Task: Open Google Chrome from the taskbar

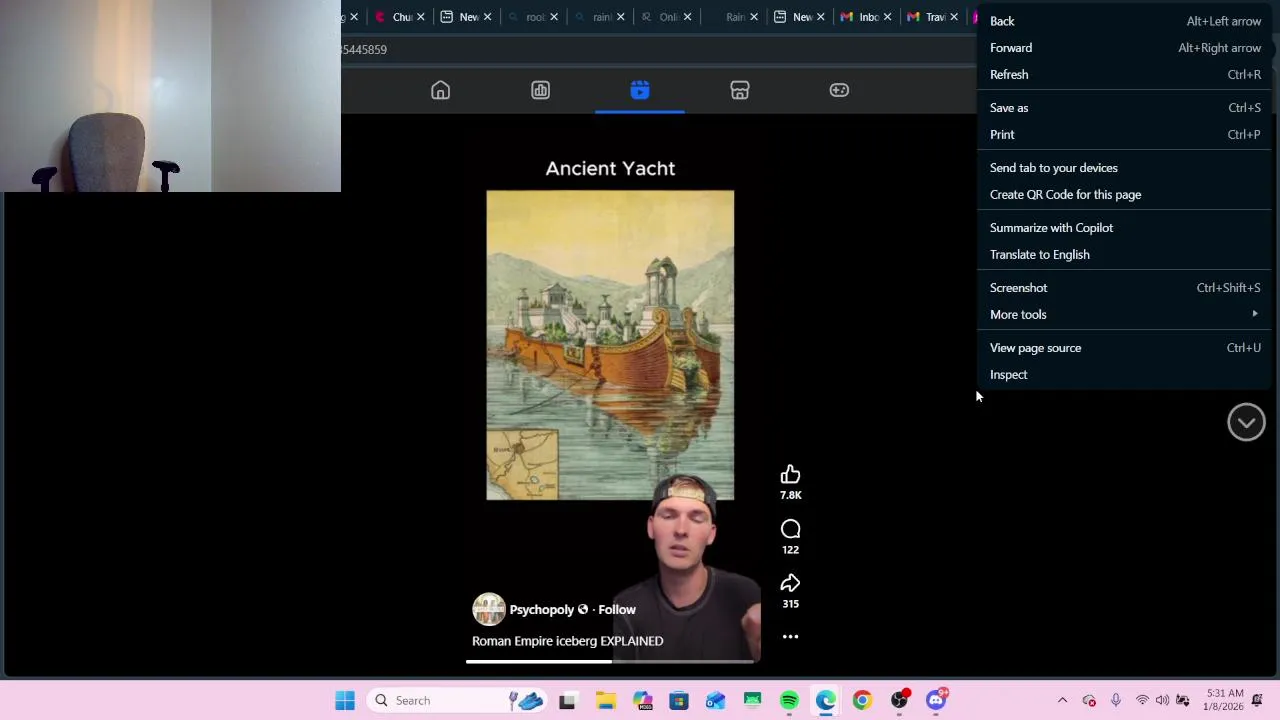Action: (x=862, y=700)
